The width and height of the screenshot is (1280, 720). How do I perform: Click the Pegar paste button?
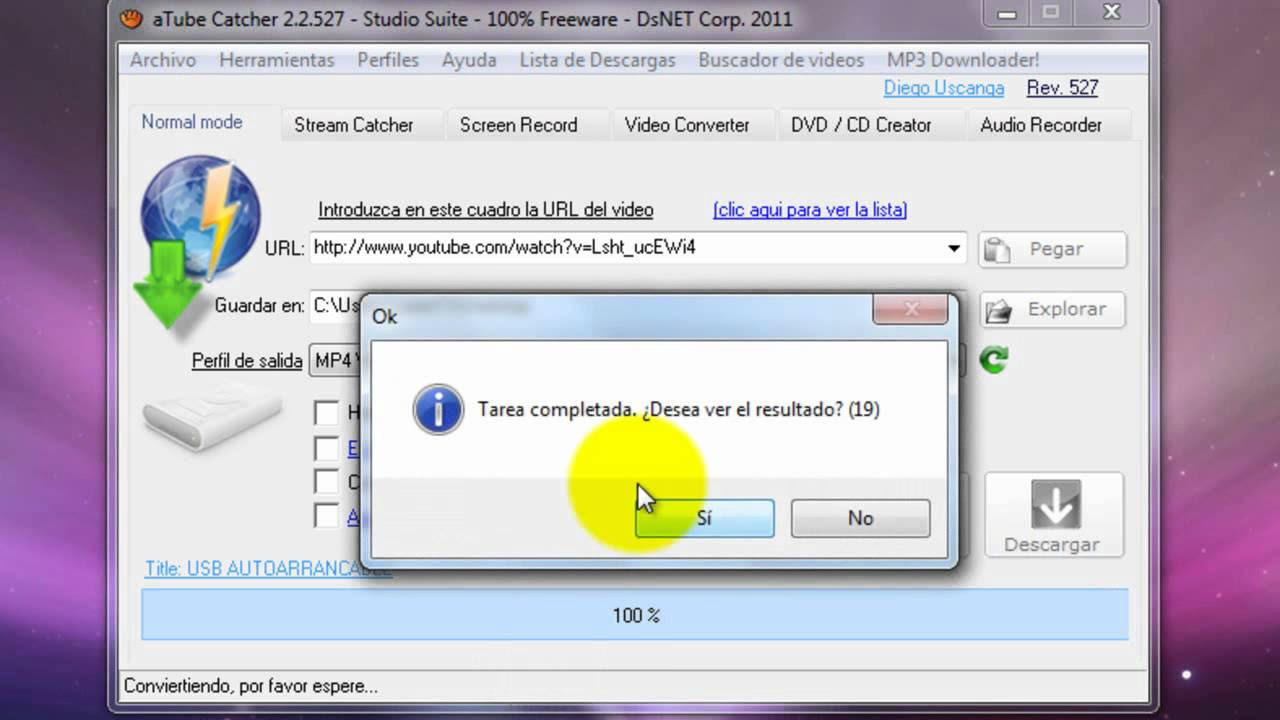coord(1052,249)
